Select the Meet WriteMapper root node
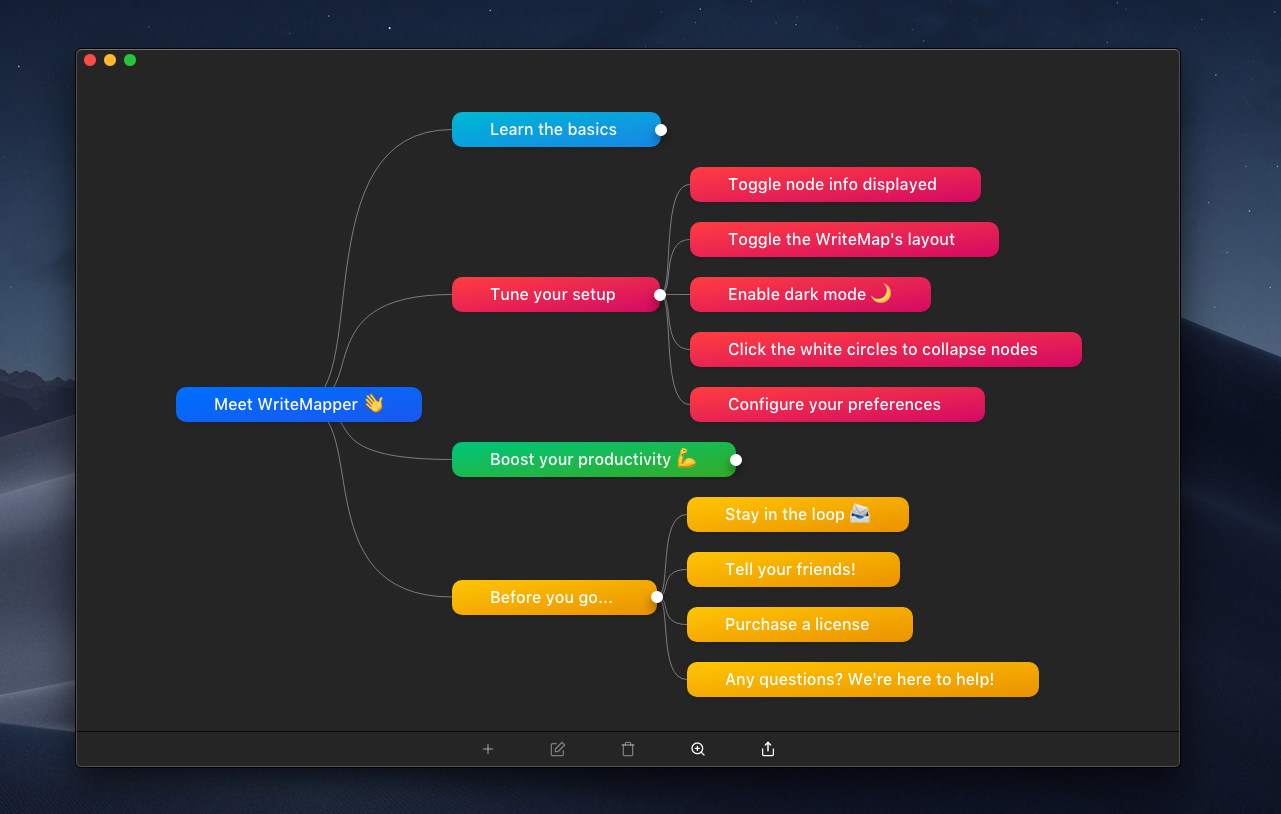Image resolution: width=1281 pixels, height=814 pixels. (x=299, y=404)
